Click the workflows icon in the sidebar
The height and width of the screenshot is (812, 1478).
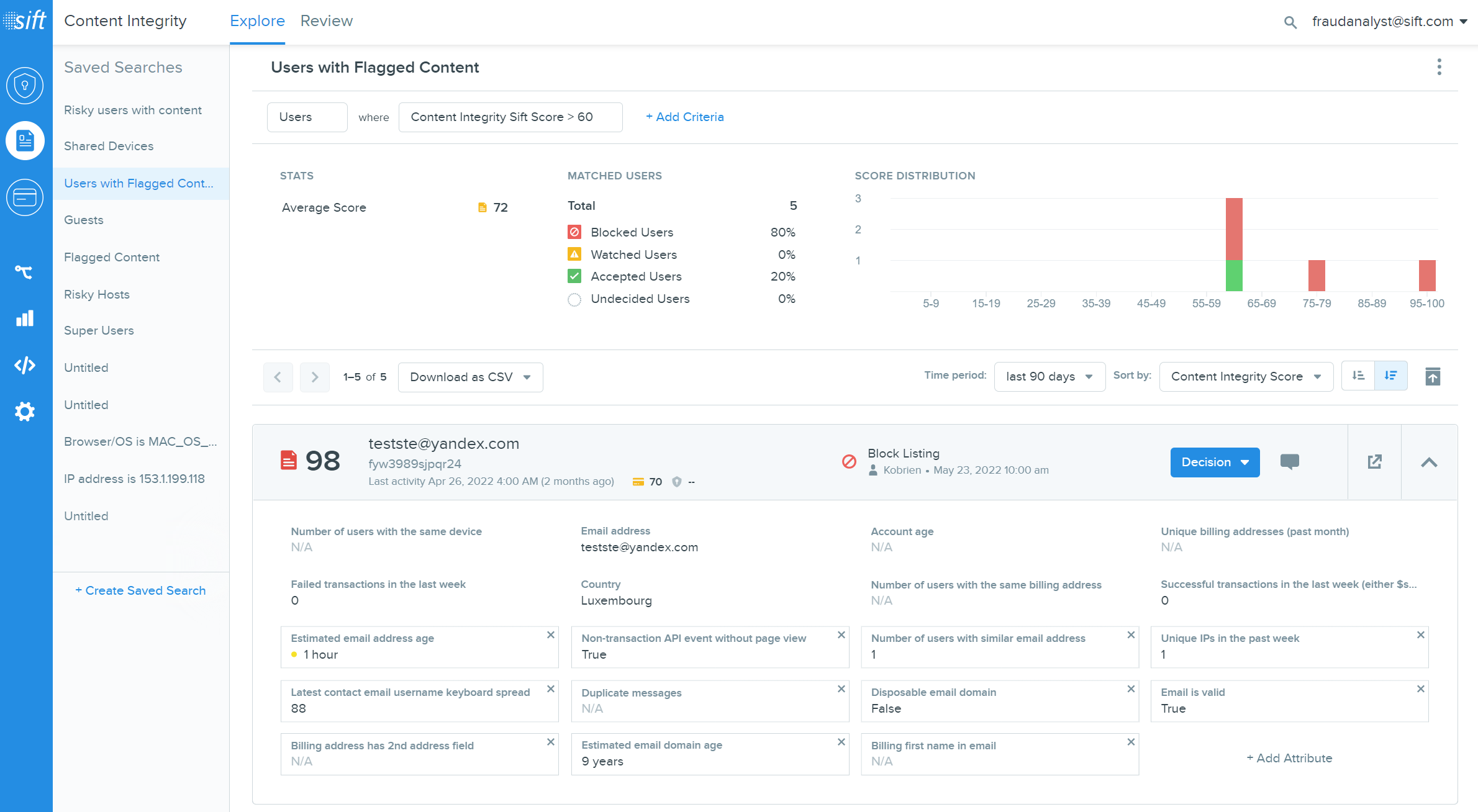point(25,272)
